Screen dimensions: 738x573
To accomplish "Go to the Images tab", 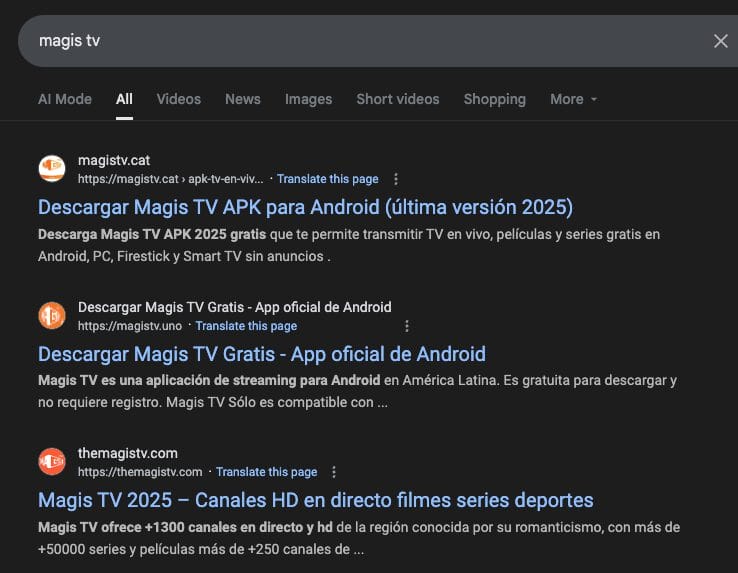I will [x=308, y=99].
